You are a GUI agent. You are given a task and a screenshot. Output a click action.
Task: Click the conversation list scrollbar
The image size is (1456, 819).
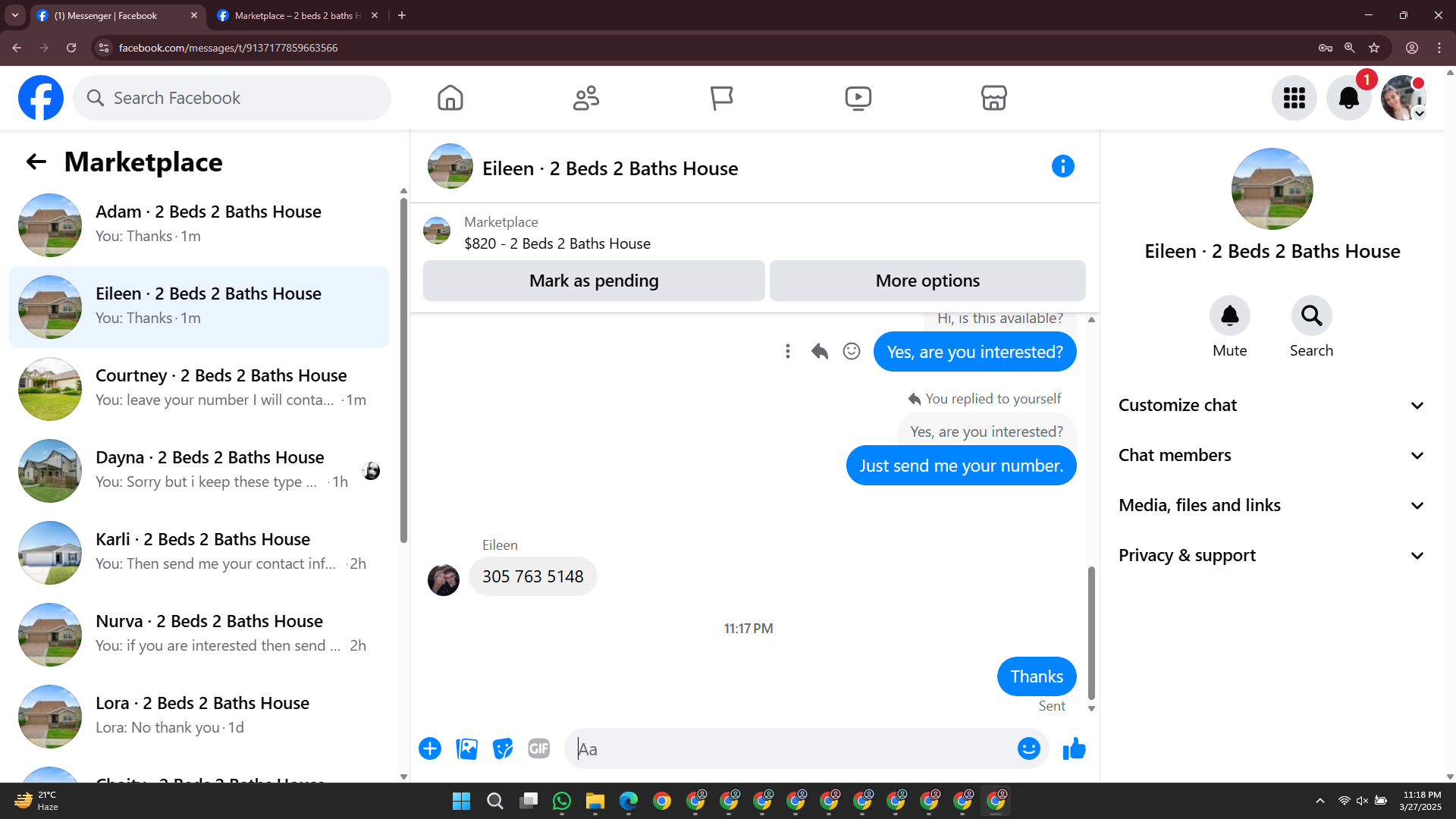pyautogui.click(x=403, y=370)
